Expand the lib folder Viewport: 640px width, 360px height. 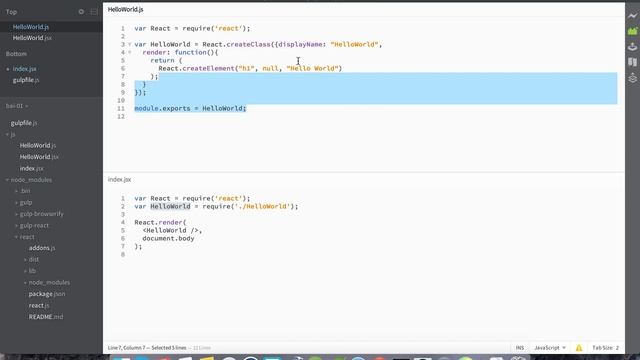[25, 271]
